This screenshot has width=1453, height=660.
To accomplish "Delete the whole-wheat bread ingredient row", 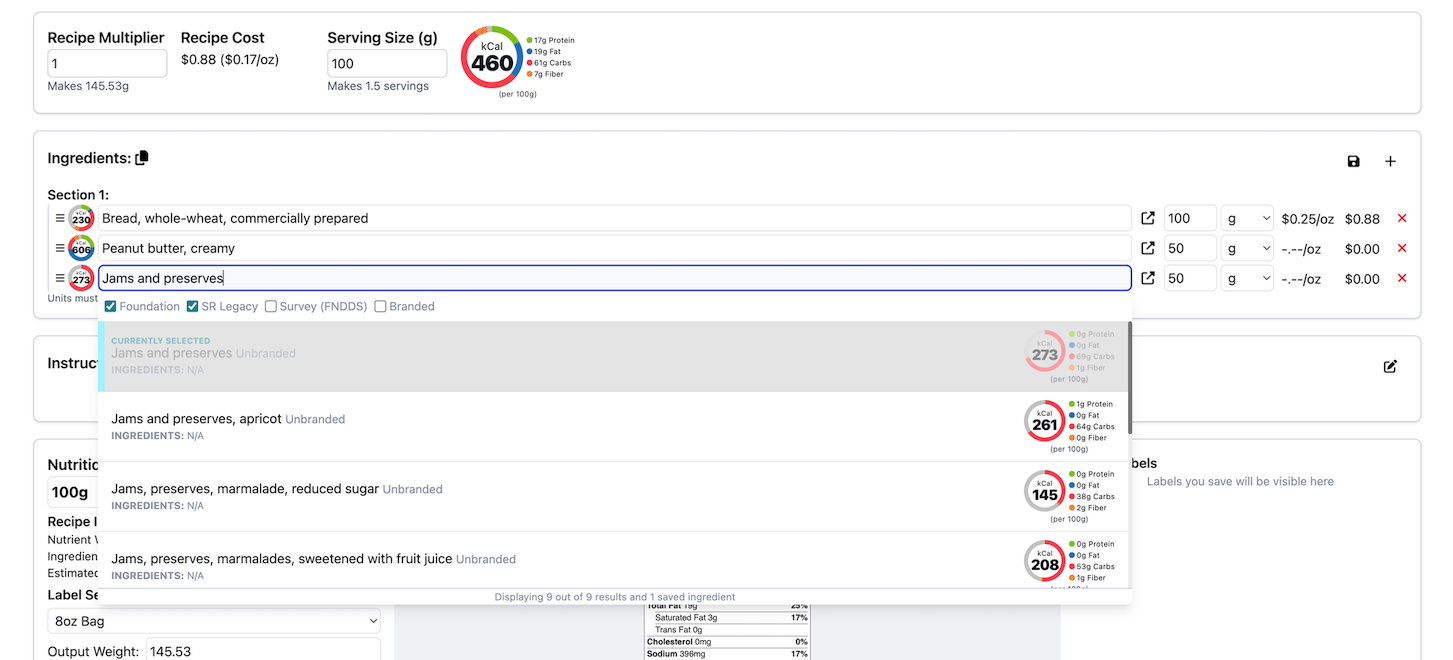I will pyautogui.click(x=1401, y=219).
